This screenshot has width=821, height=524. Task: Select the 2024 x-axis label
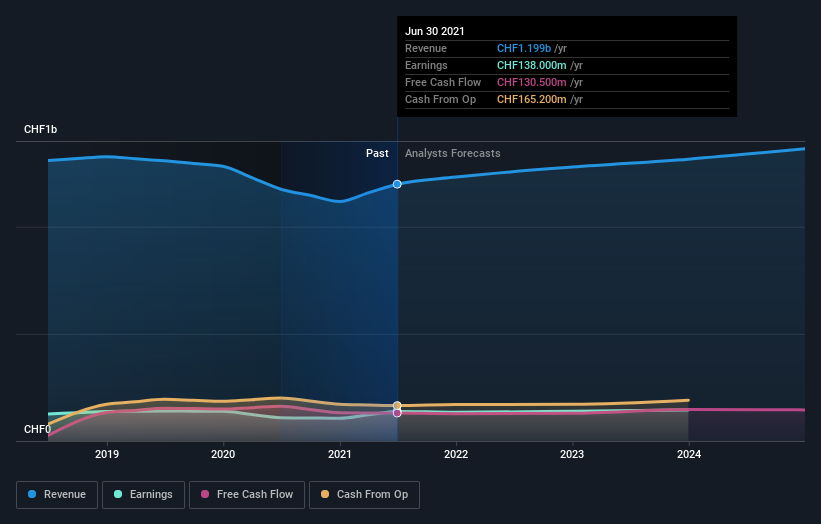[x=689, y=454]
